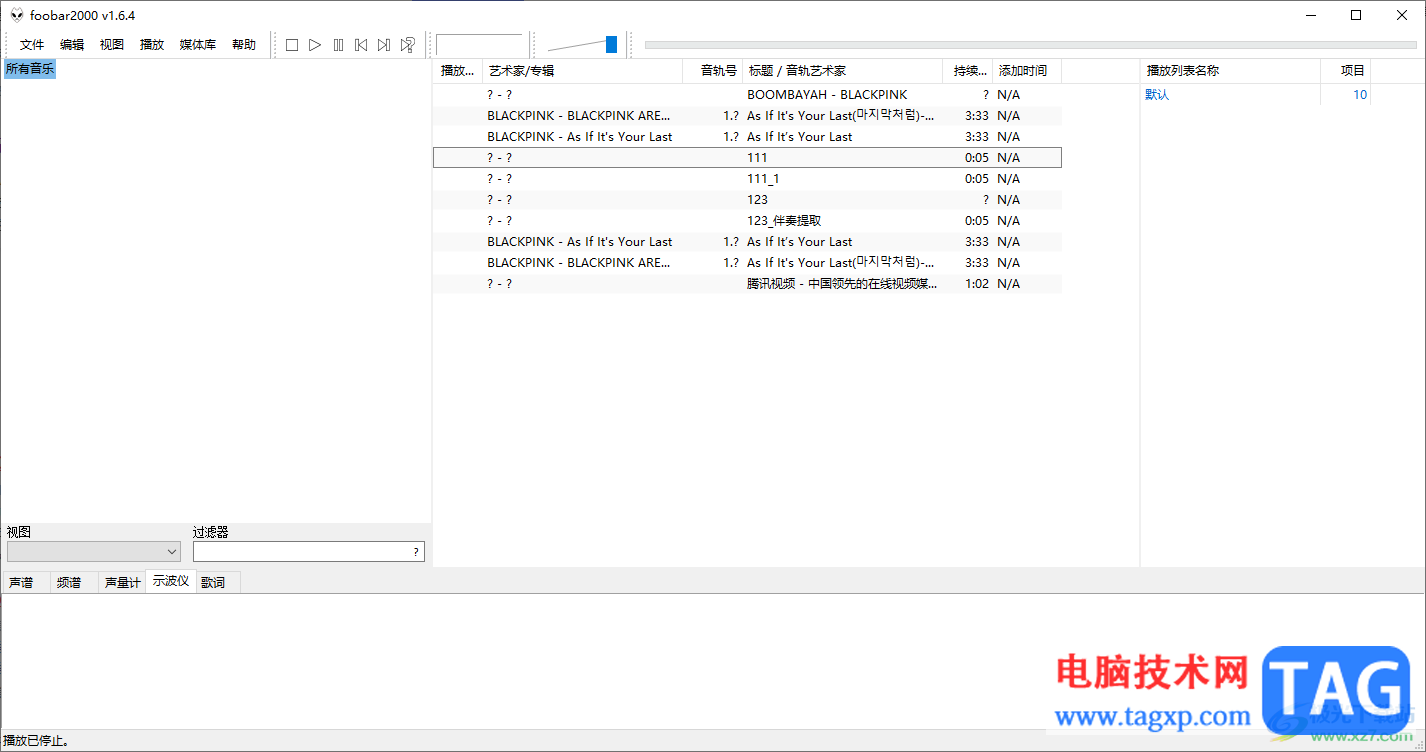Start playback with the Play button
1426x752 pixels.
[315, 45]
